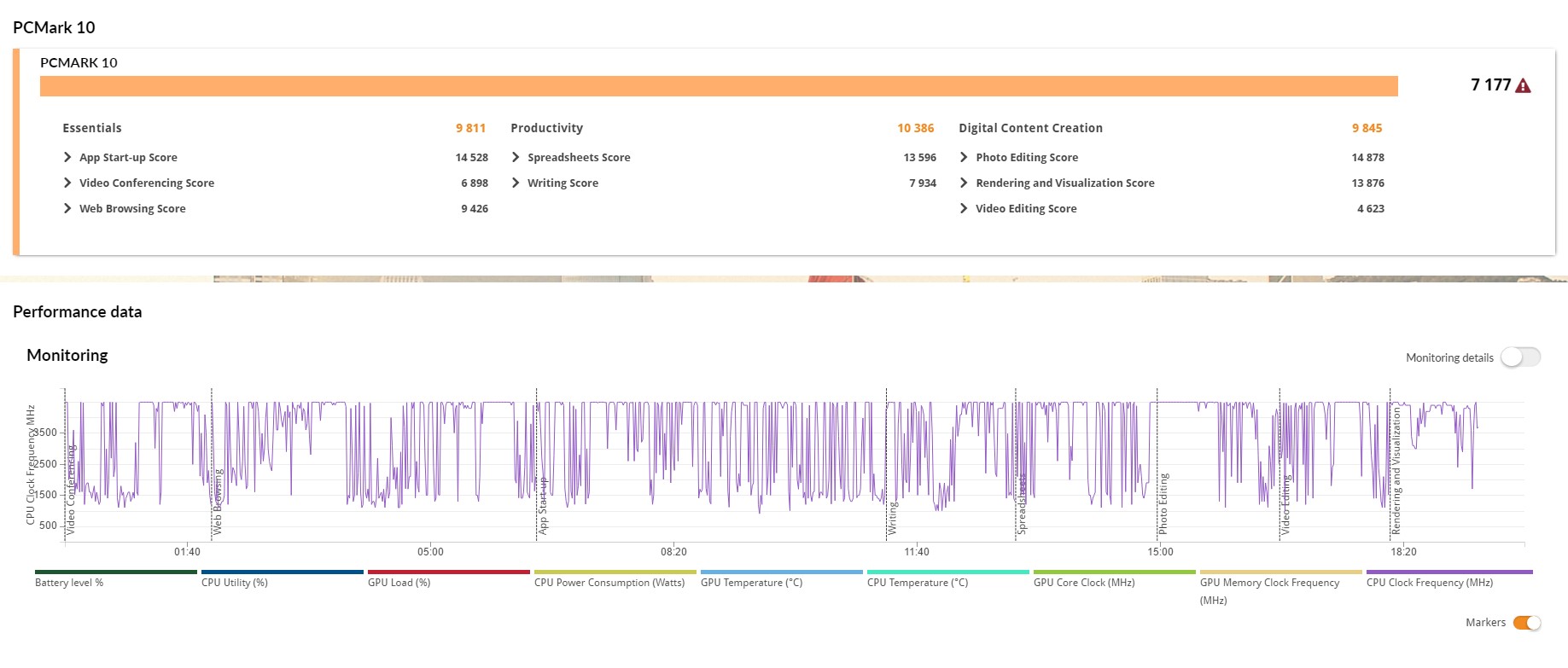Image resolution: width=1568 pixels, height=668 pixels.
Task: Click the Web Browsing value 9 426
Action: (x=475, y=208)
